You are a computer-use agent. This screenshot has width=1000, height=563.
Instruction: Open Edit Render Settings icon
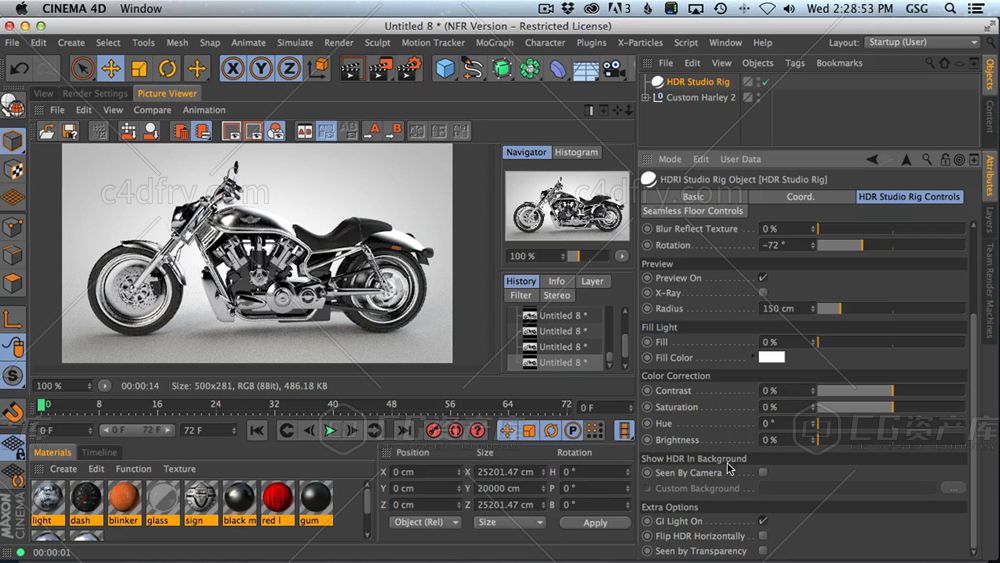pos(409,69)
